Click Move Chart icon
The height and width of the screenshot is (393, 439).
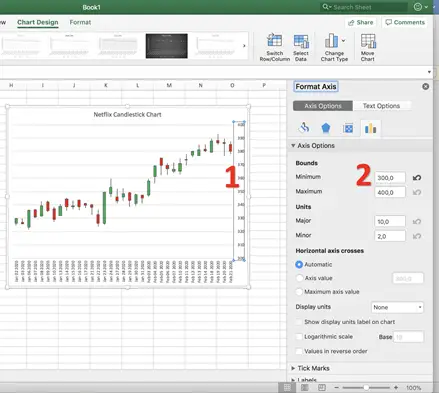[368, 41]
